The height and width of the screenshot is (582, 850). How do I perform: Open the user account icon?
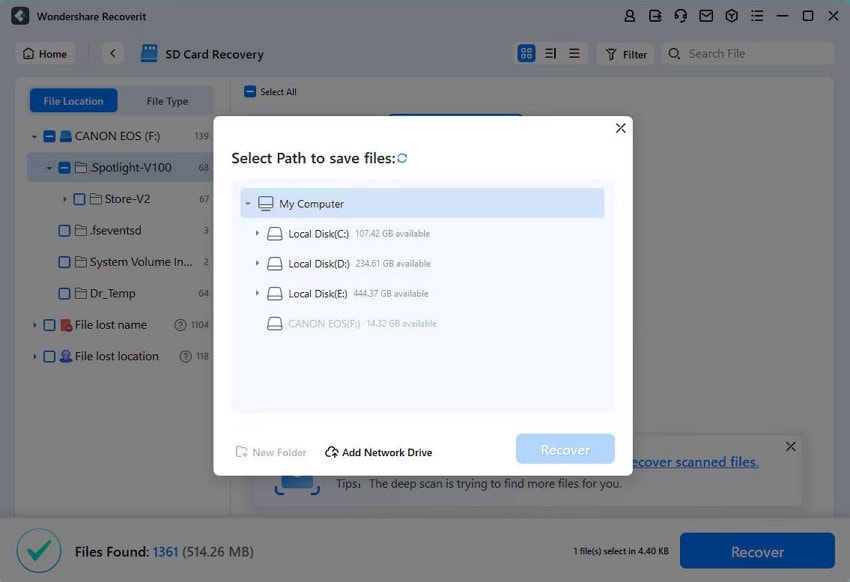pos(629,16)
